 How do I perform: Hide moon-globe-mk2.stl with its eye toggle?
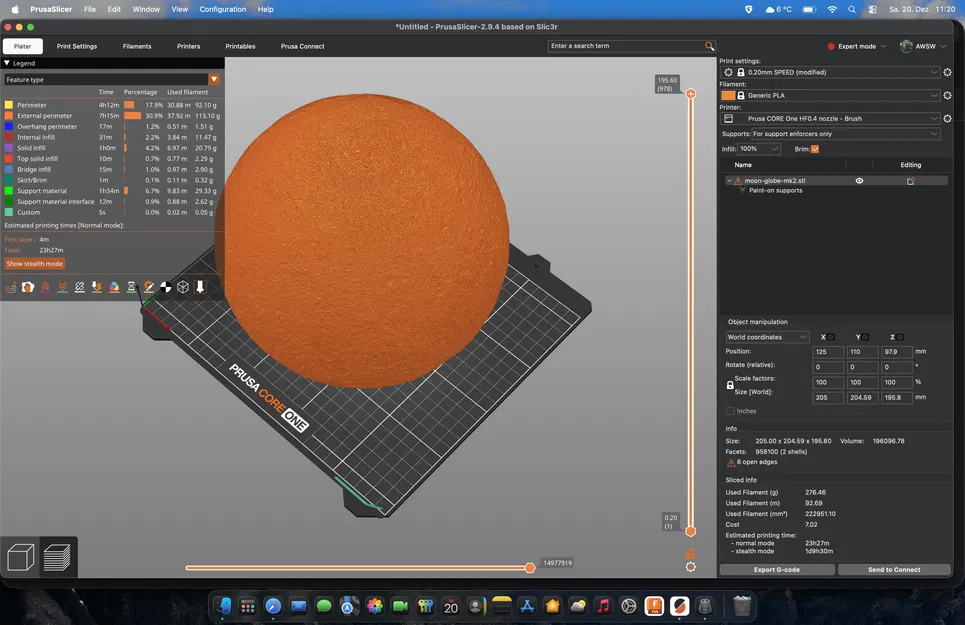pyautogui.click(x=859, y=180)
